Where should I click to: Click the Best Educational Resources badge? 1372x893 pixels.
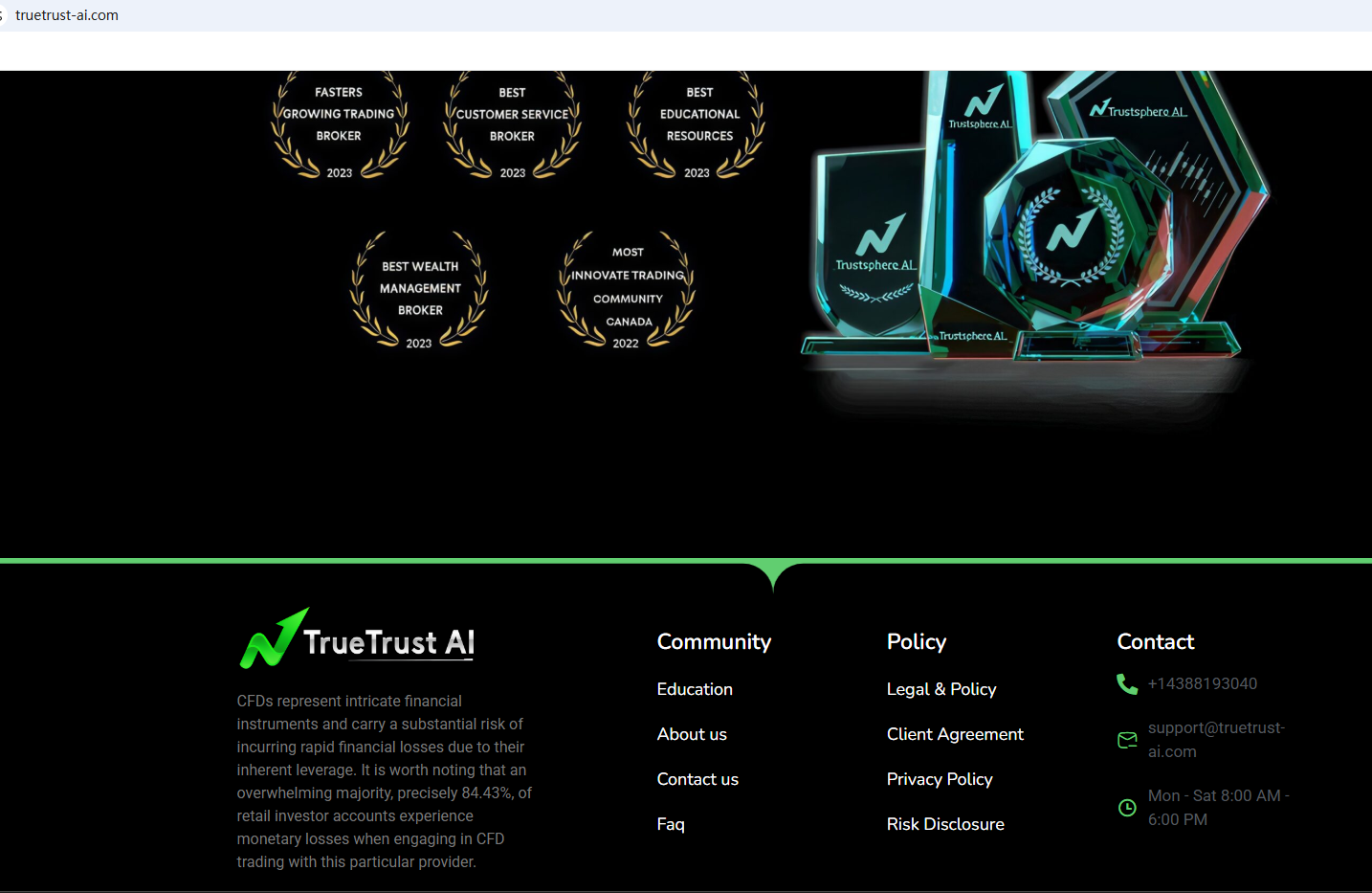[697, 126]
